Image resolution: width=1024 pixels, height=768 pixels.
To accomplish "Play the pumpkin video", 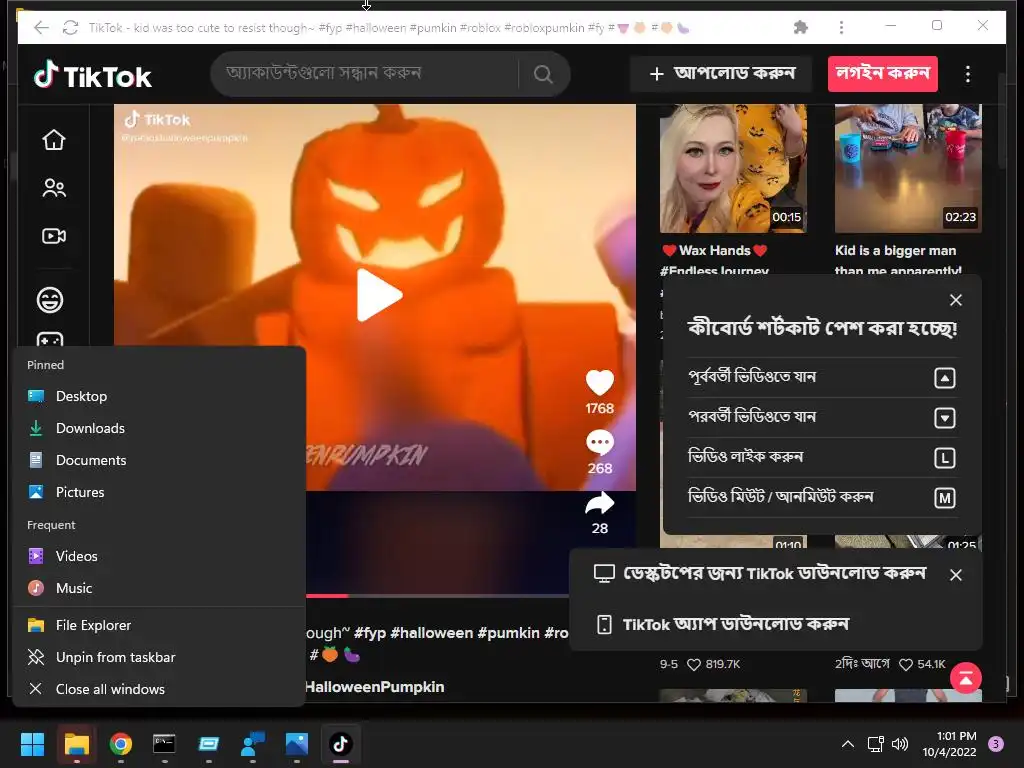I will point(378,295).
